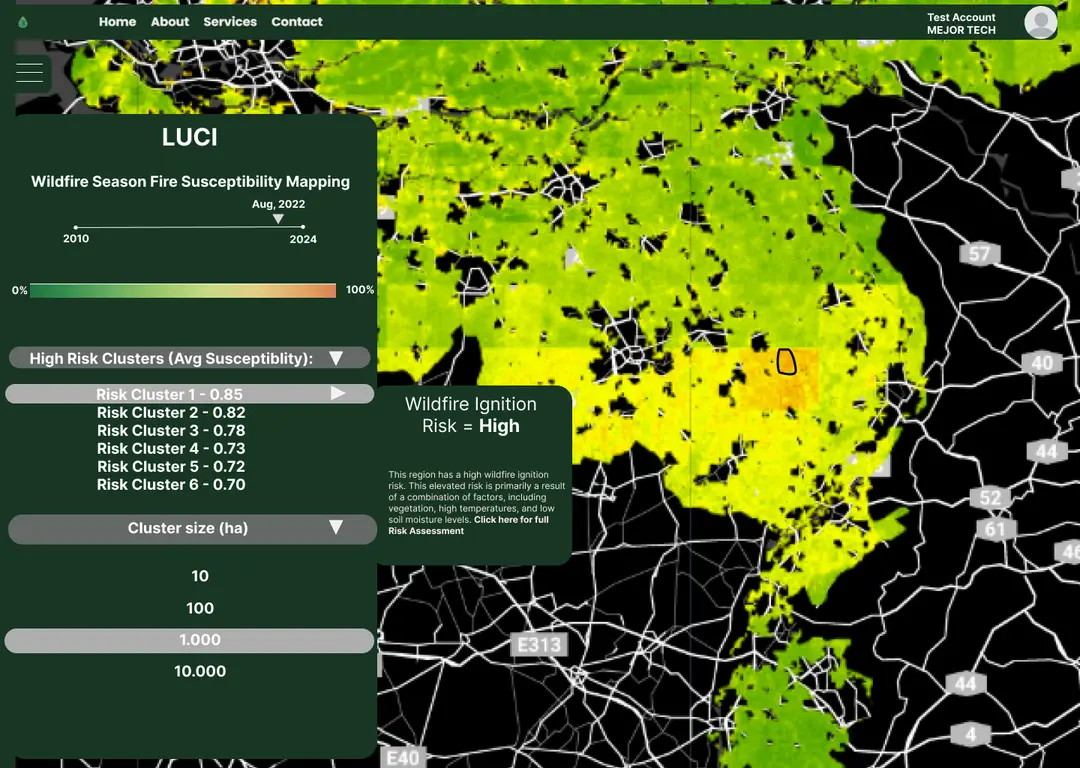Click the LUCI panel title

click(x=189, y=137)
